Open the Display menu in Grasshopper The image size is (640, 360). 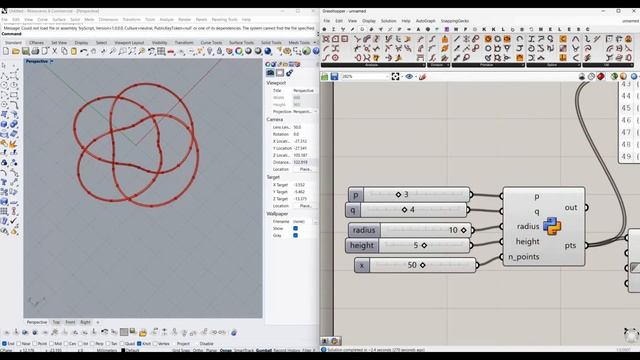tap(369, 21)
